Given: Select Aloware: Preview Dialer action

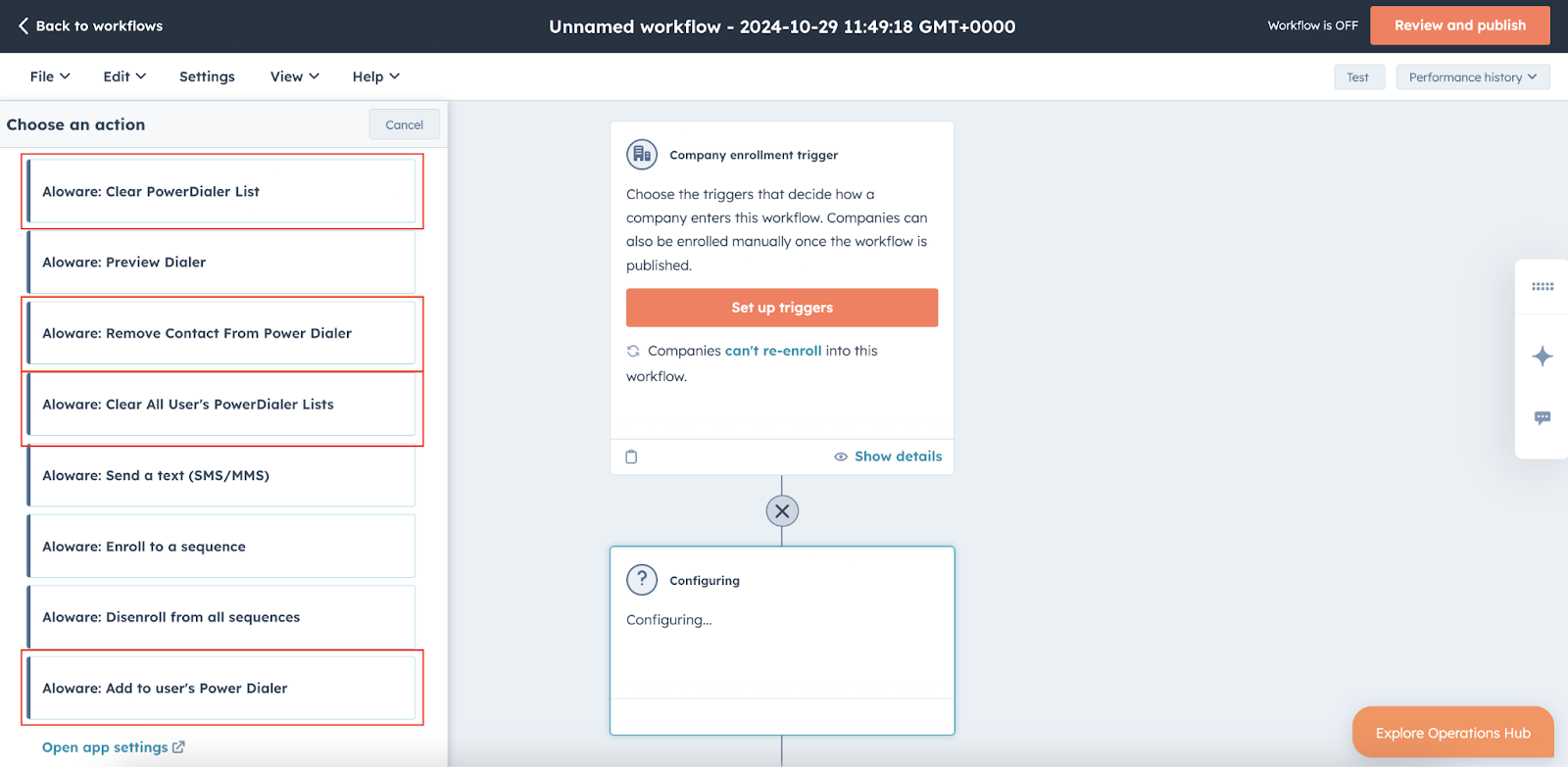Looking at the screenshot, I should tap(221, 262).
